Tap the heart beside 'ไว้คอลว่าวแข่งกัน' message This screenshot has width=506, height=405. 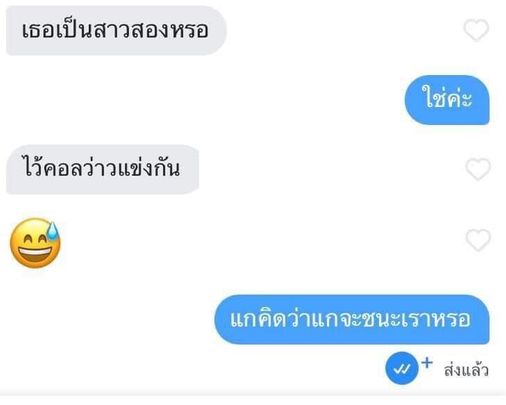point(478,169)
